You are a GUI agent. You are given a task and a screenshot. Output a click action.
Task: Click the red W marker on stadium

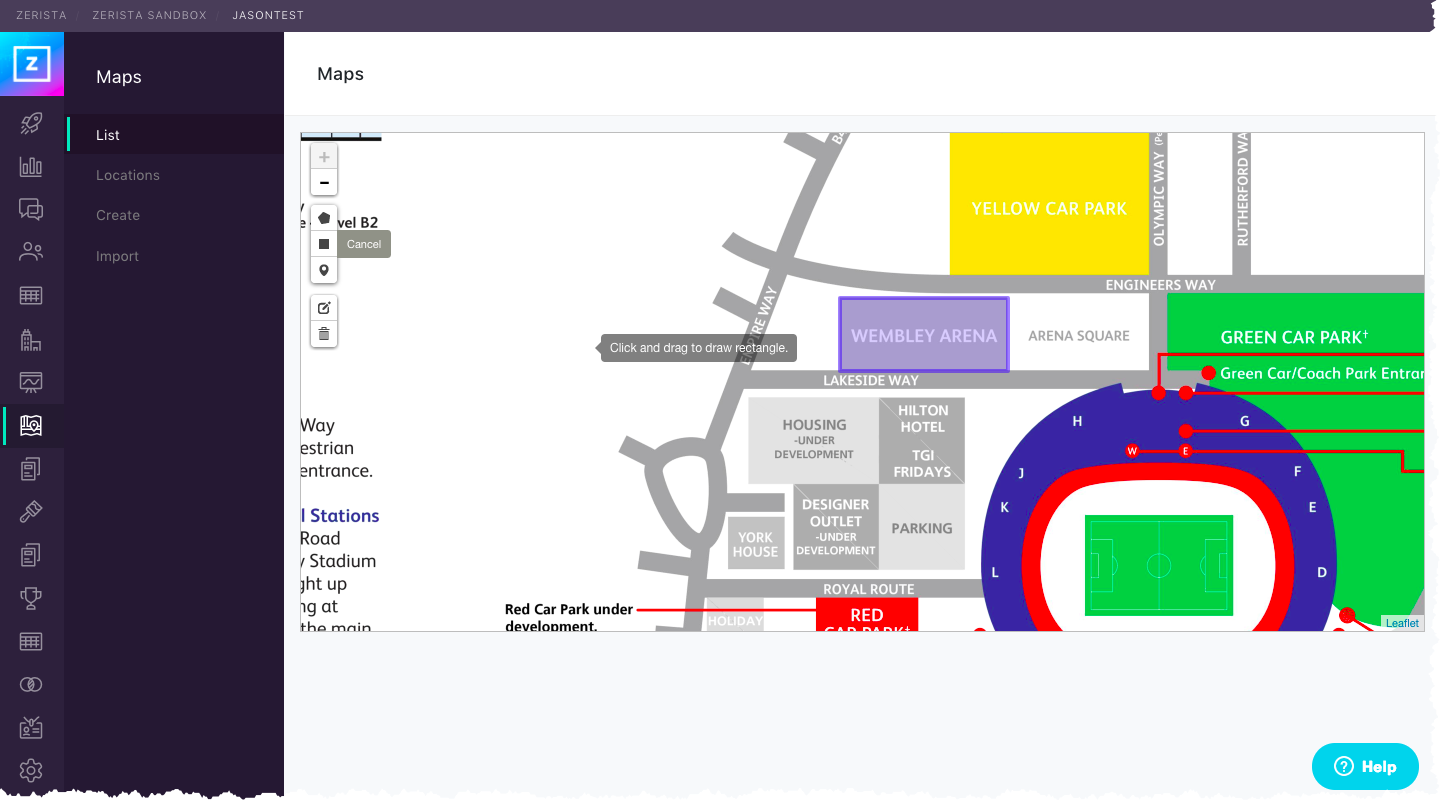(x=1132, y=451)
